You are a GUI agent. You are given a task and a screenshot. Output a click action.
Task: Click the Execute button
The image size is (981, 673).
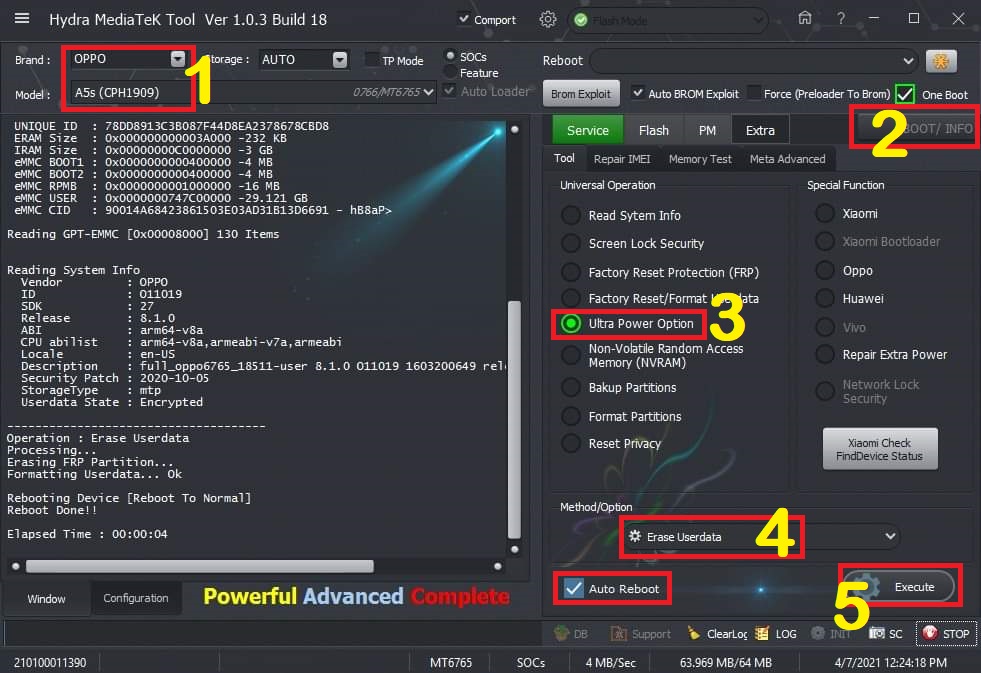coord(900,587)
